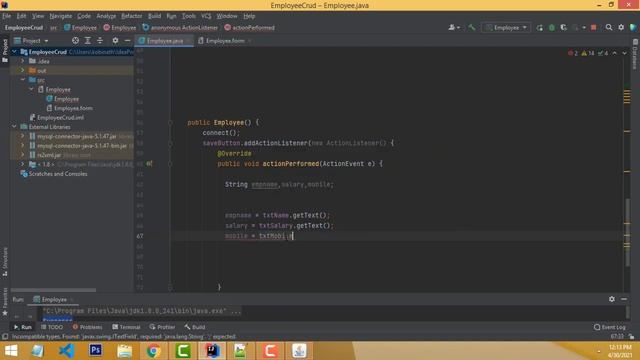Expand the out folder

tap(23, 71)
